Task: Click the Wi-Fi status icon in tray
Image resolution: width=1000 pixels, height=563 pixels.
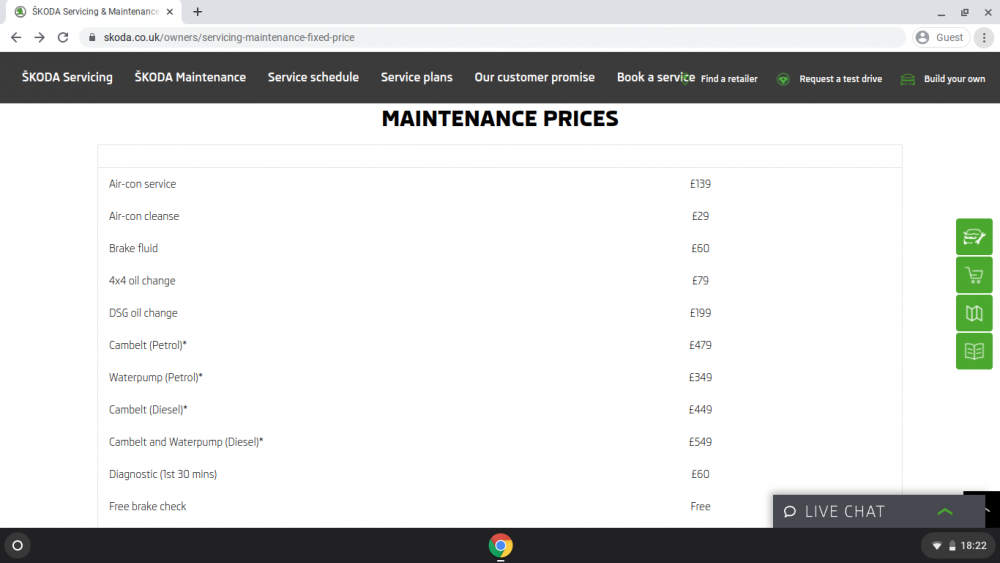Action: [x=937, y=546]
